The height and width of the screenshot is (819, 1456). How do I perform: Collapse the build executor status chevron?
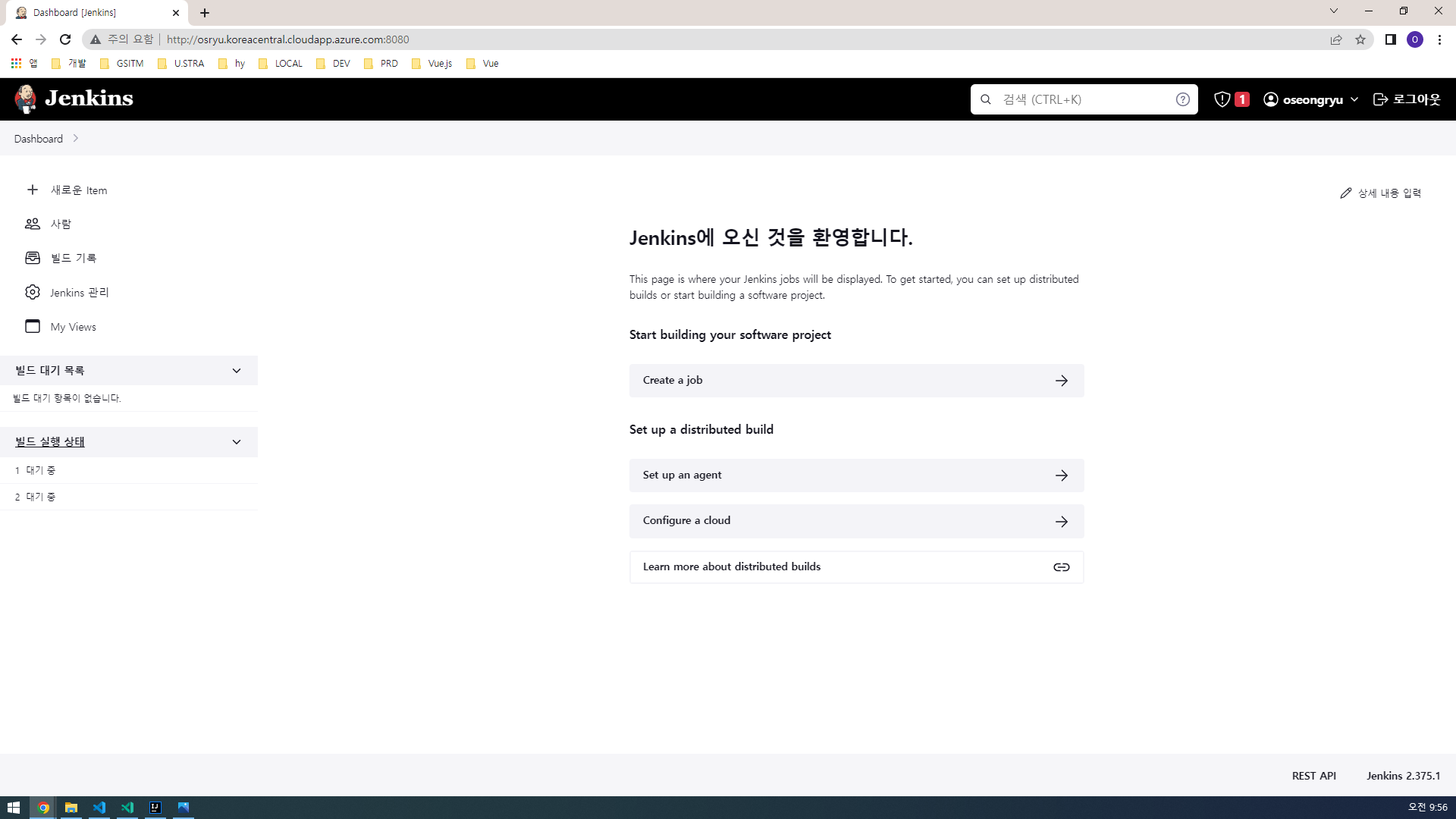coord(237,442)
